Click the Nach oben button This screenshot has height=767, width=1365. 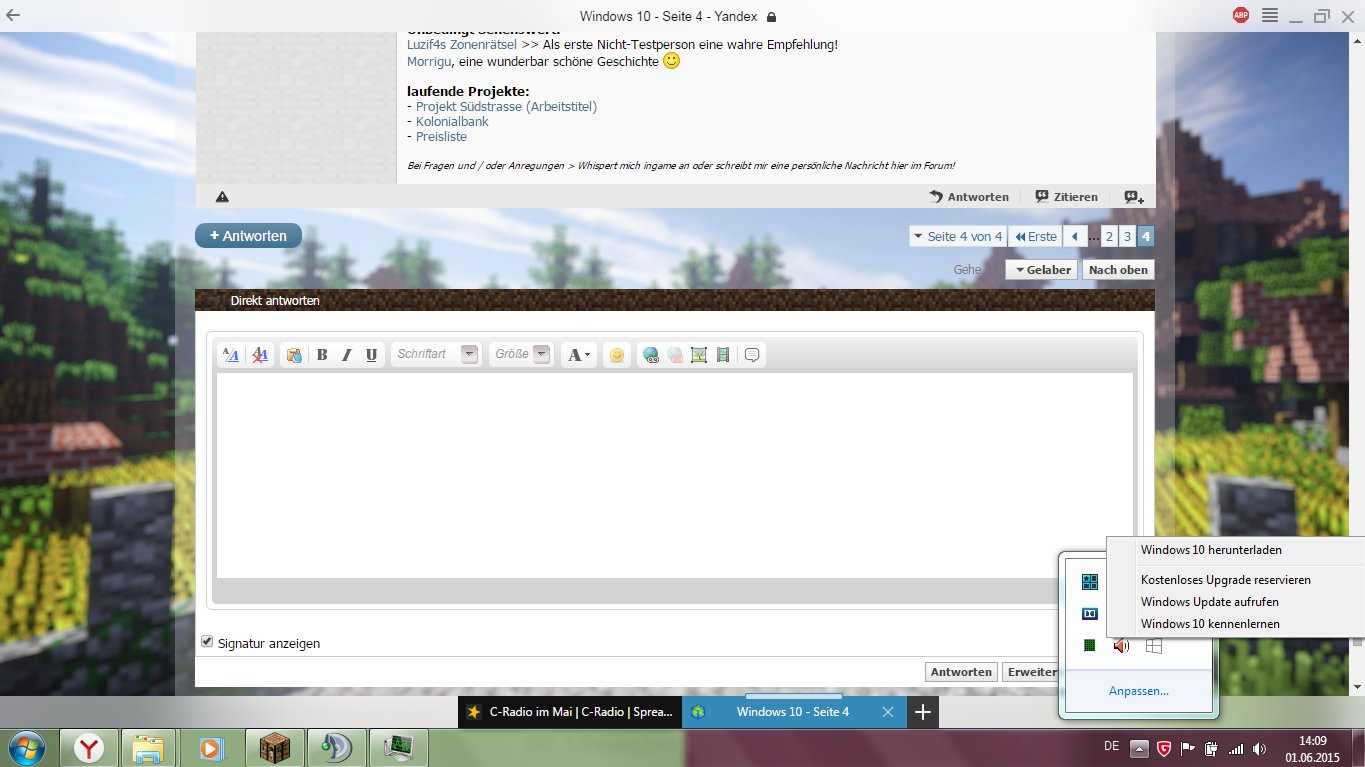point(1118,270)
